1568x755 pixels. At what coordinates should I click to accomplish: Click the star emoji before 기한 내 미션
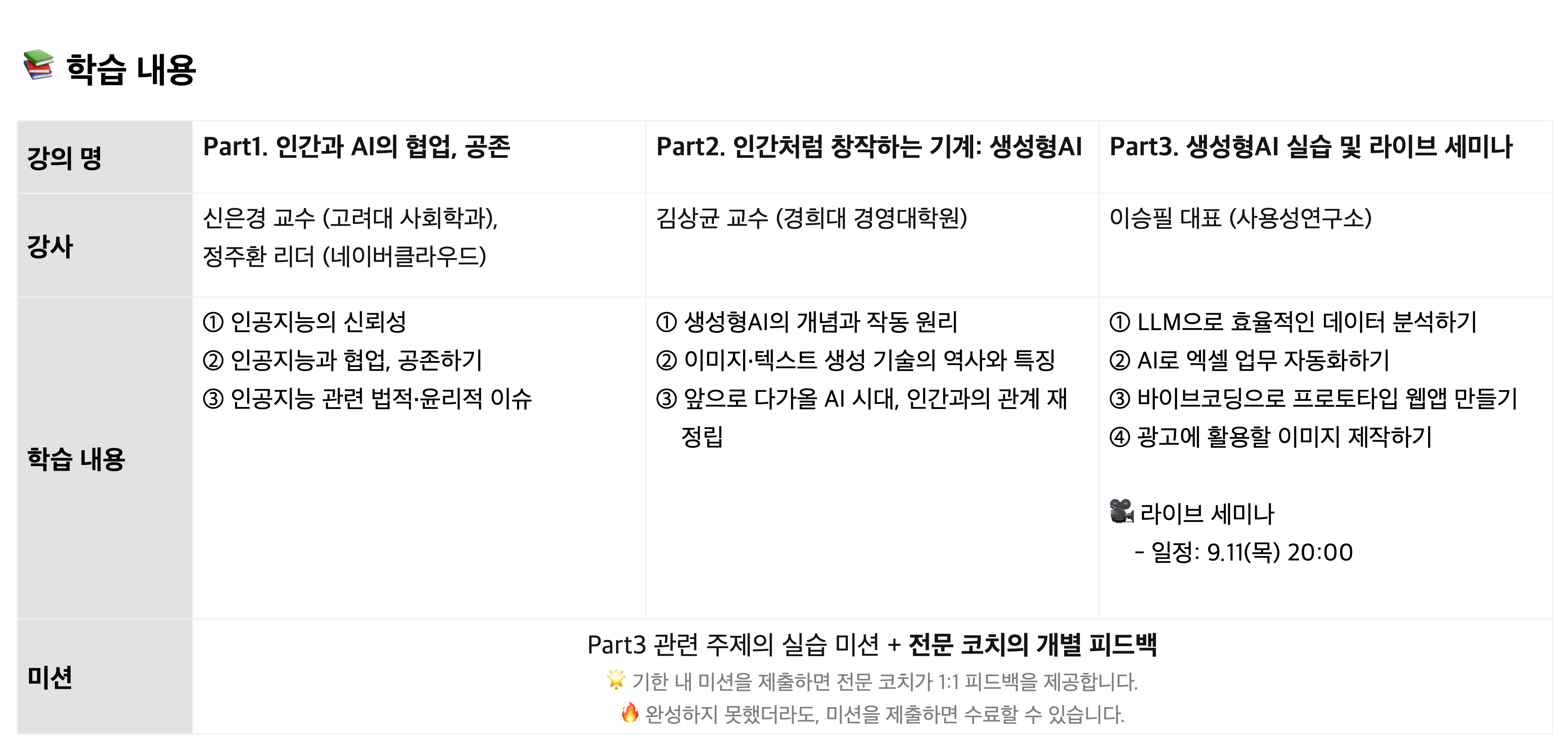click(x=616, y=679)
